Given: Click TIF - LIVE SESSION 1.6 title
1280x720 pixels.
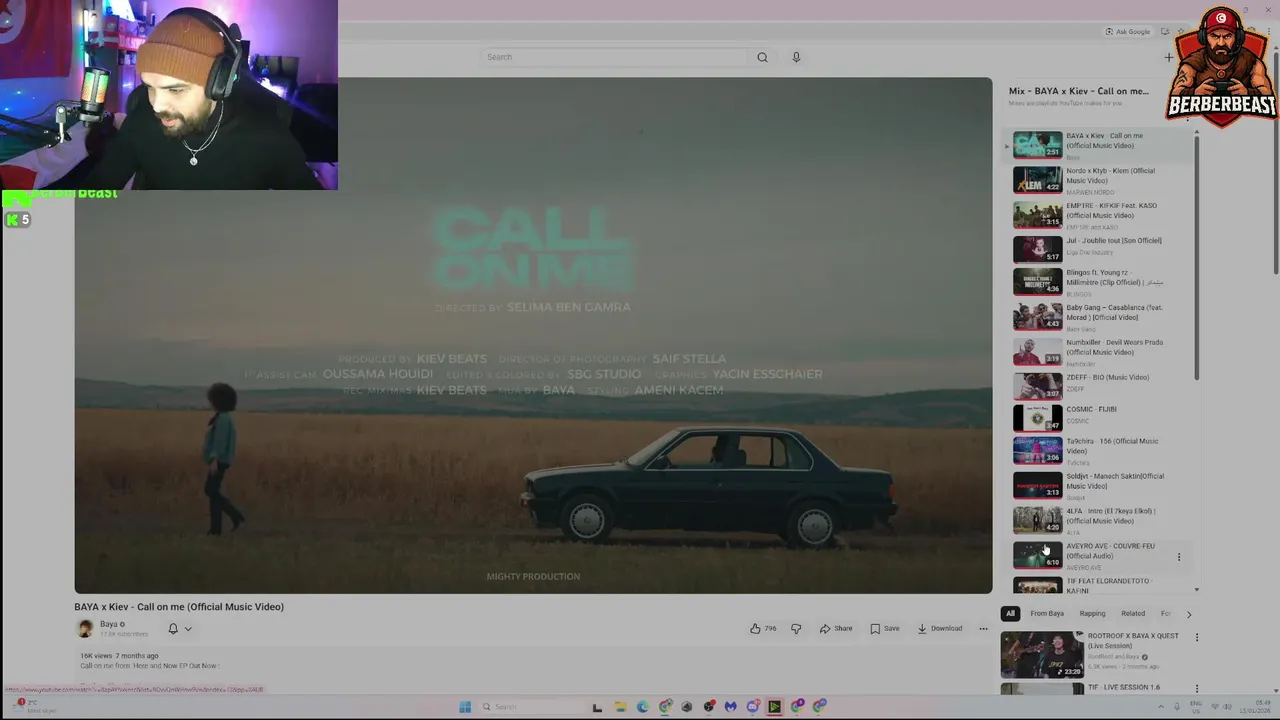Looking at the screenshot, I should click(1124, 687).
